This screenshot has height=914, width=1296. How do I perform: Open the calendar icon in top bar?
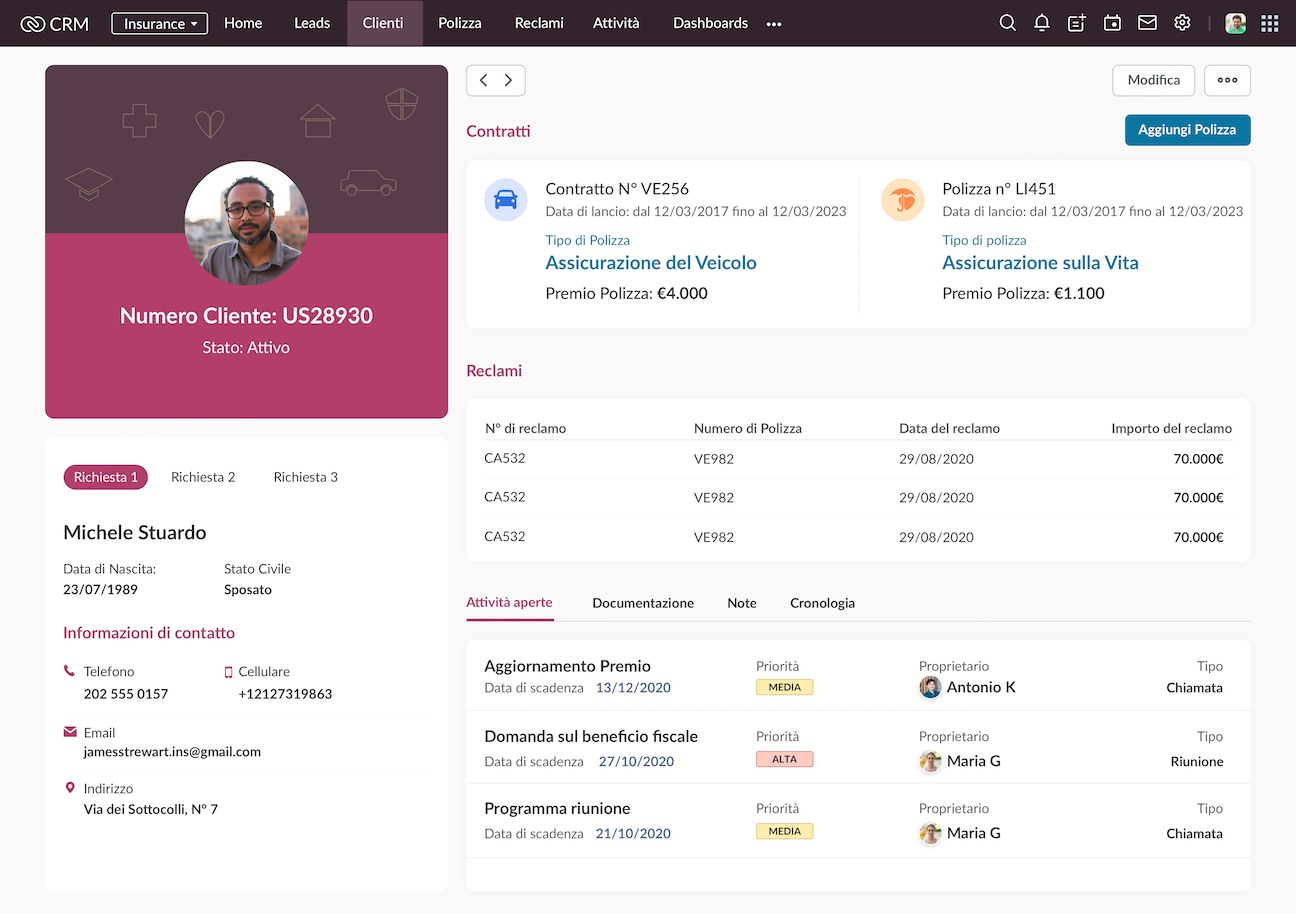point(1112,23)
